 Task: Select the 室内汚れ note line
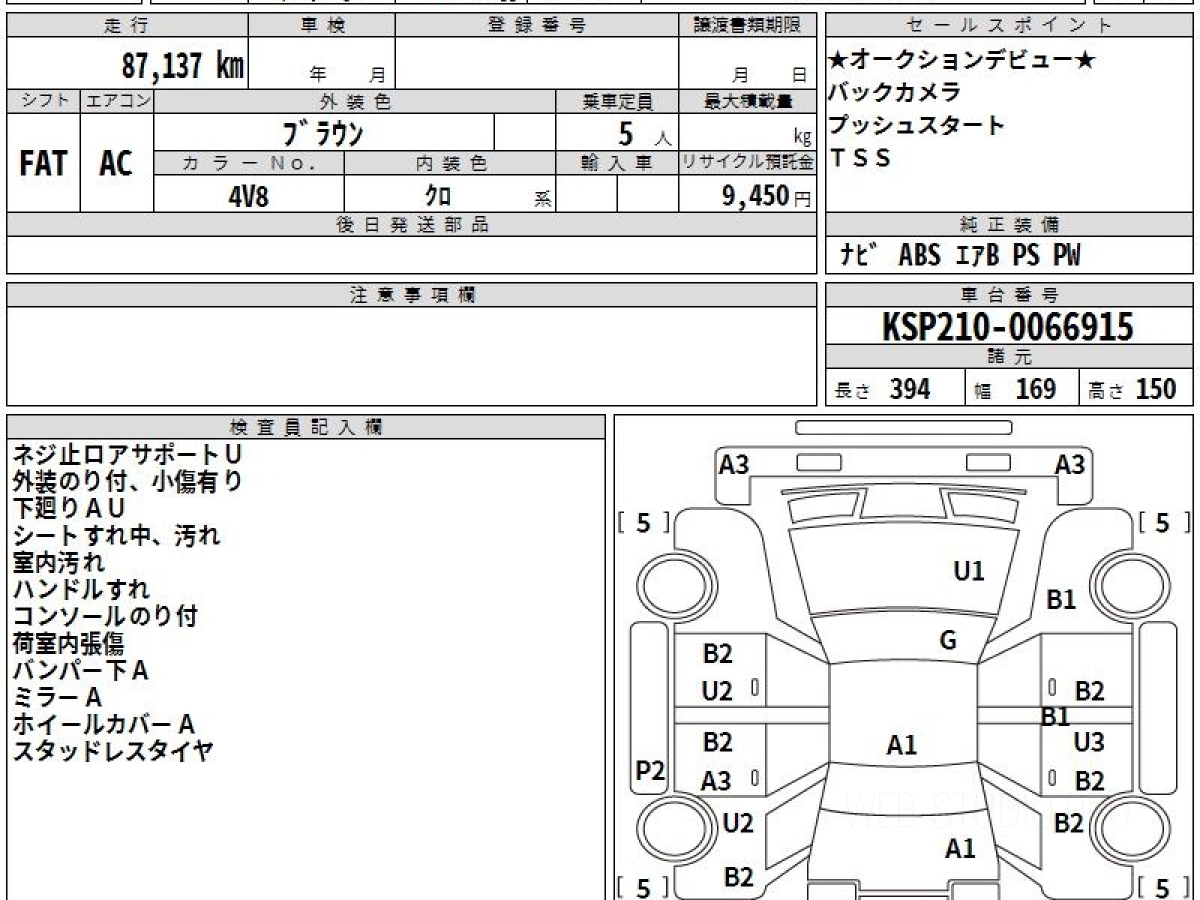[x=57, y=563]
